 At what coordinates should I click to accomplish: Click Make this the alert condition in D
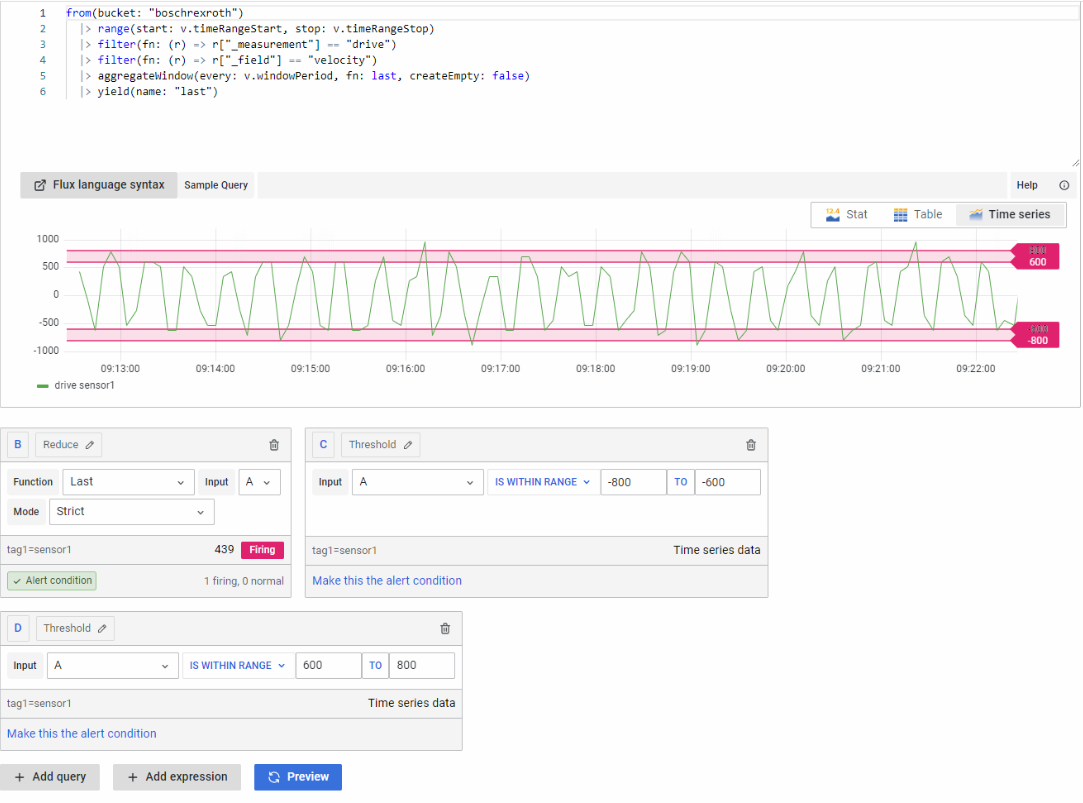82,733
